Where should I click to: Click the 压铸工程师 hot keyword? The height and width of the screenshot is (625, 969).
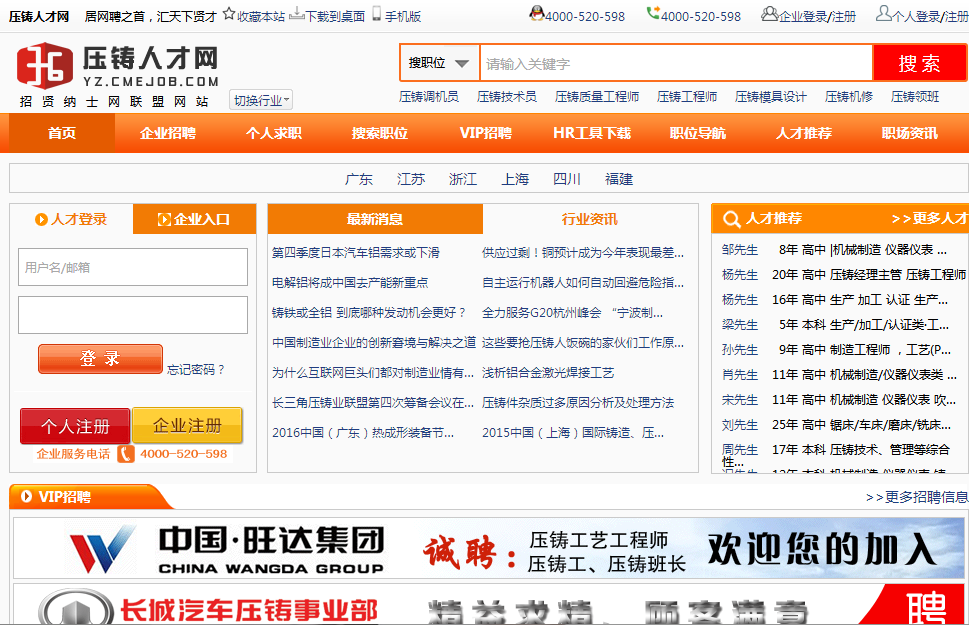687,96
